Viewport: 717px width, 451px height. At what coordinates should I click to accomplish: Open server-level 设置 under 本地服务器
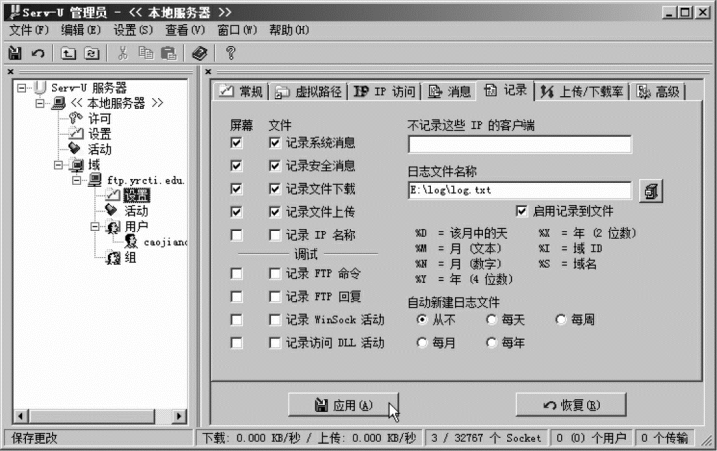tap(91, 134)
